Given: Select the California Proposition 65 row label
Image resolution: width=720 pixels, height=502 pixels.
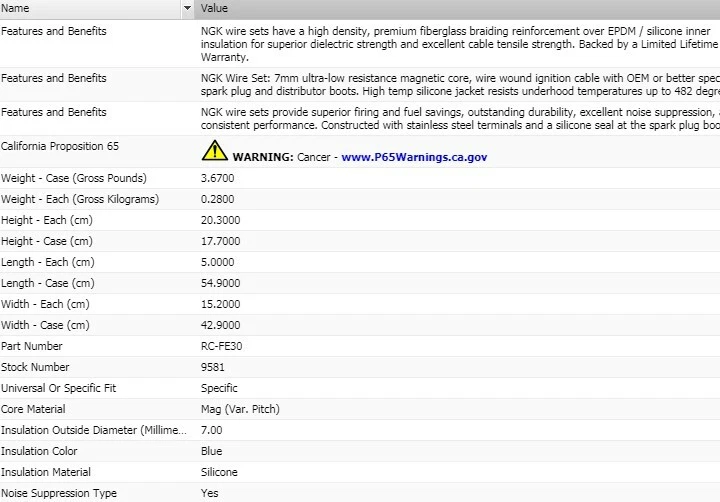Looking at the screenshot, I should click(60, 146).
